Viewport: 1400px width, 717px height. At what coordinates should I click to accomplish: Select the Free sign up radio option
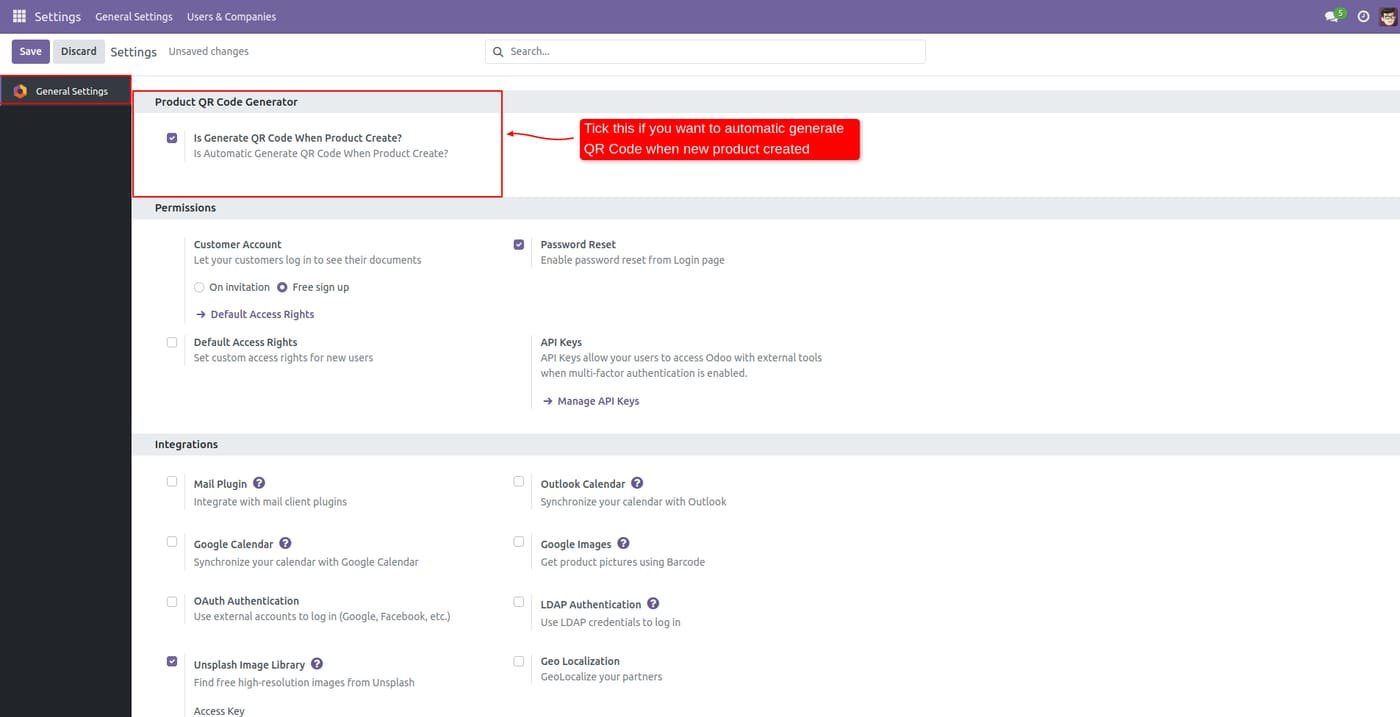coord(282,287)
